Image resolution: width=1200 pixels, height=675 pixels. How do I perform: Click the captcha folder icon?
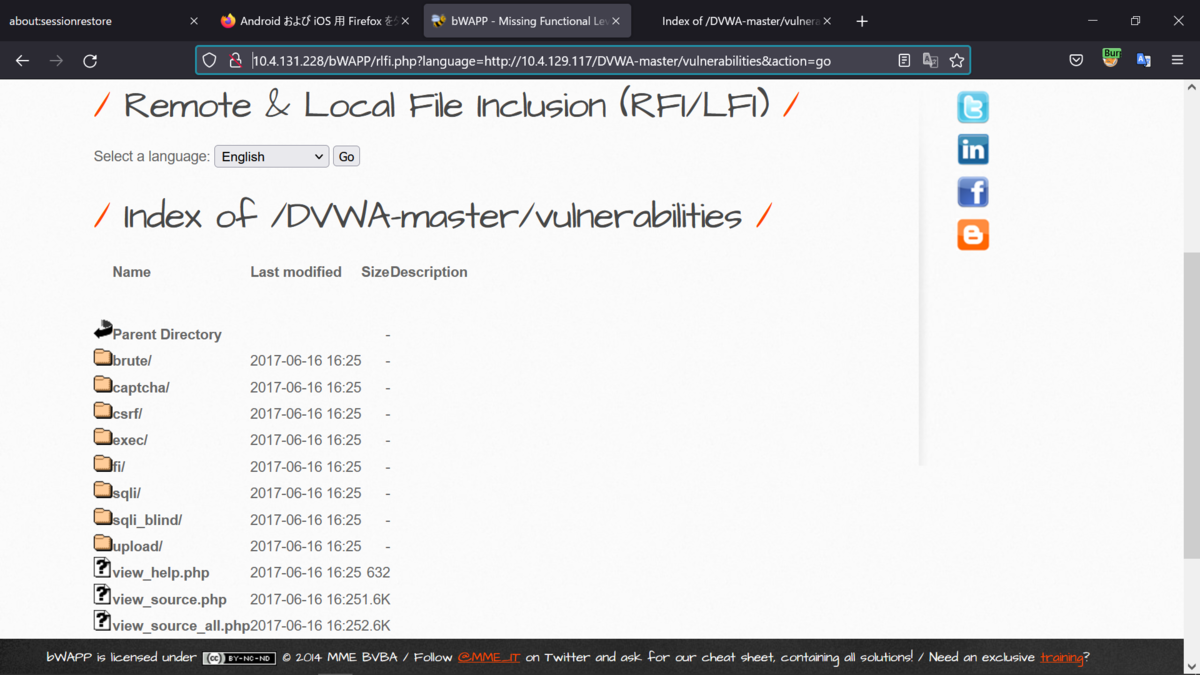coord(103,384)
